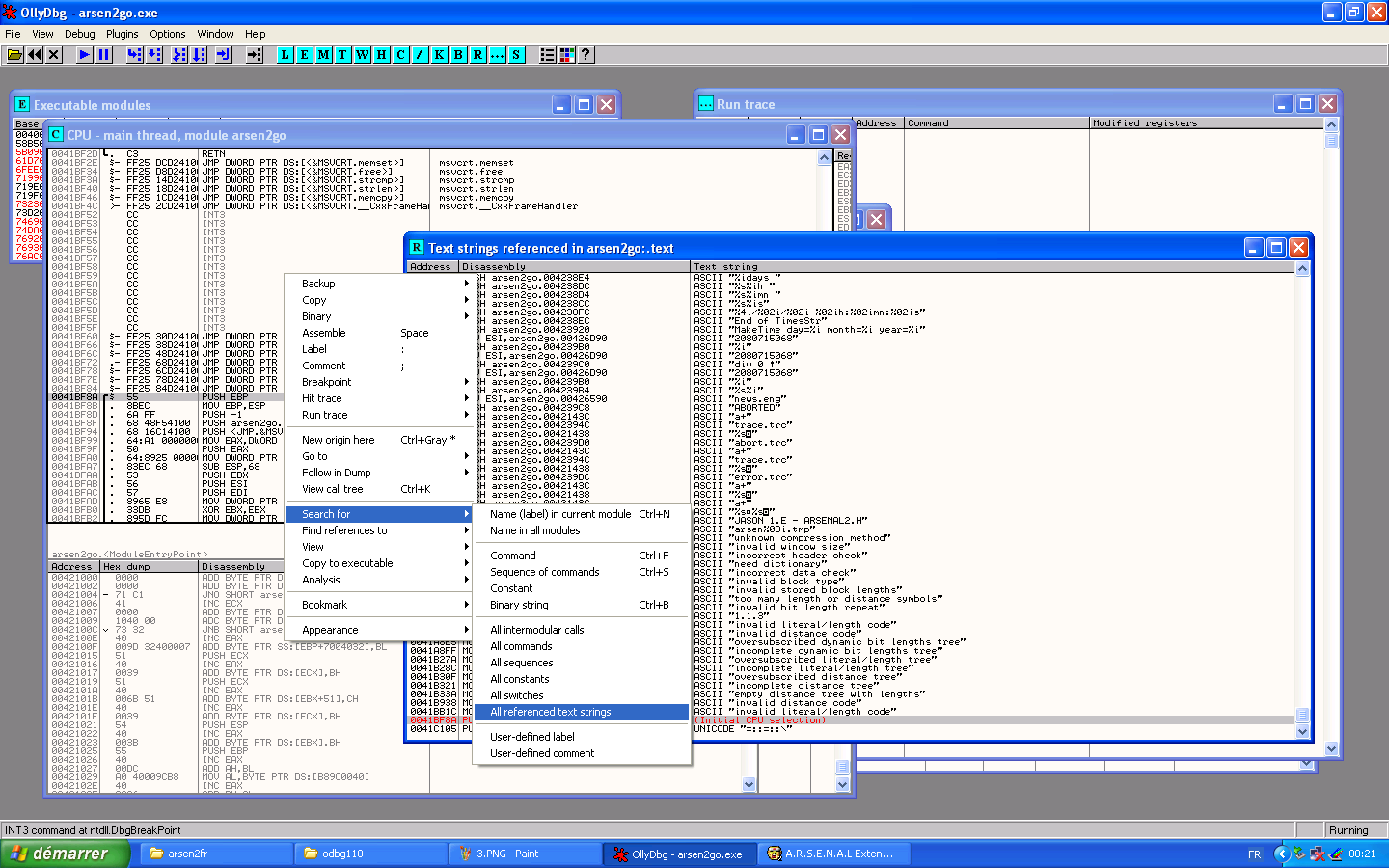Click the Appearance colors grid icon
The height and width of the screenshot is (868, 1389).
[567, 55]
